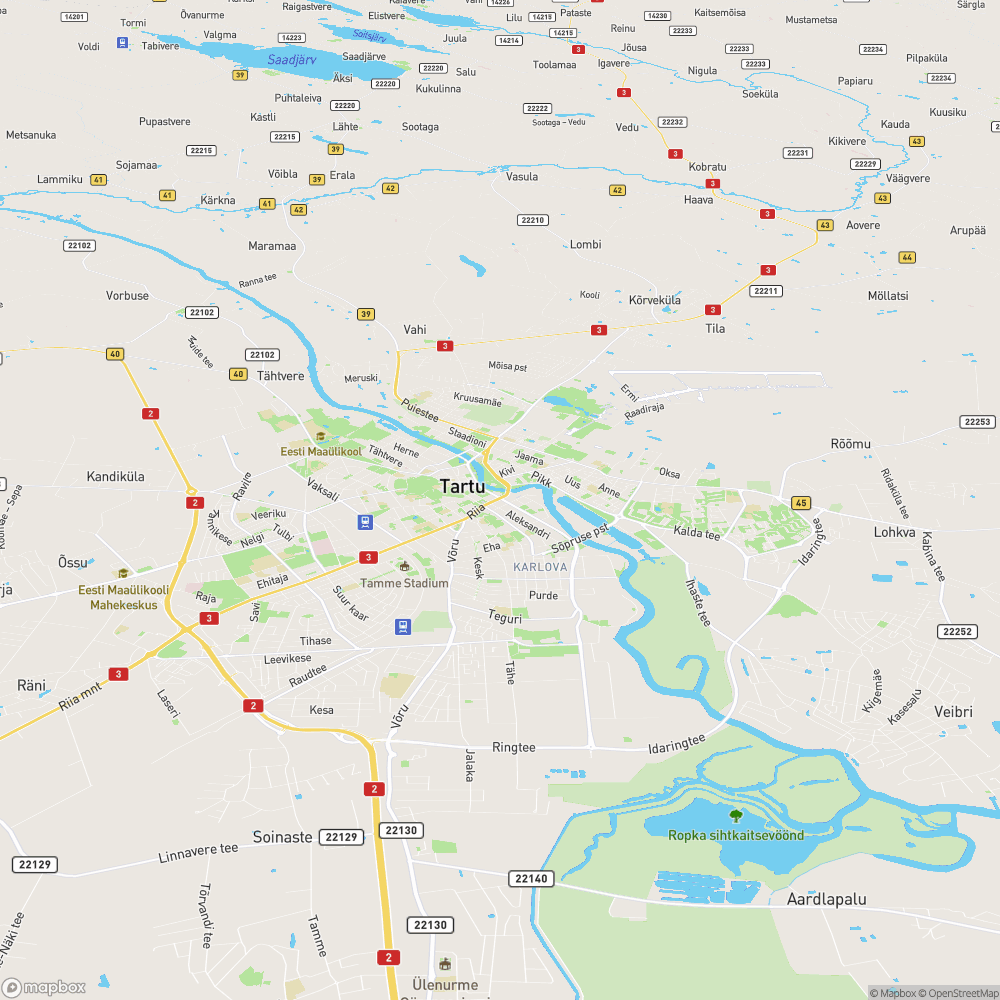The width and height of the screenshot is (1000, 1000).
Task: Click the Tartu city label
Action: point(462,487)
